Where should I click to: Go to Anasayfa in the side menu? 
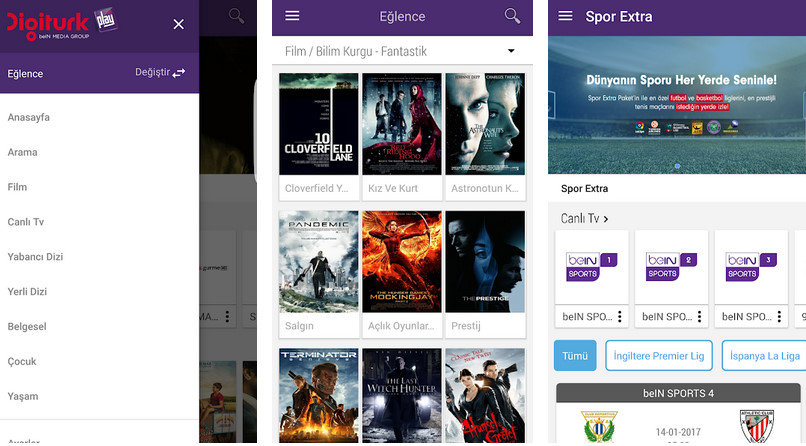click(x=29, y=117)
